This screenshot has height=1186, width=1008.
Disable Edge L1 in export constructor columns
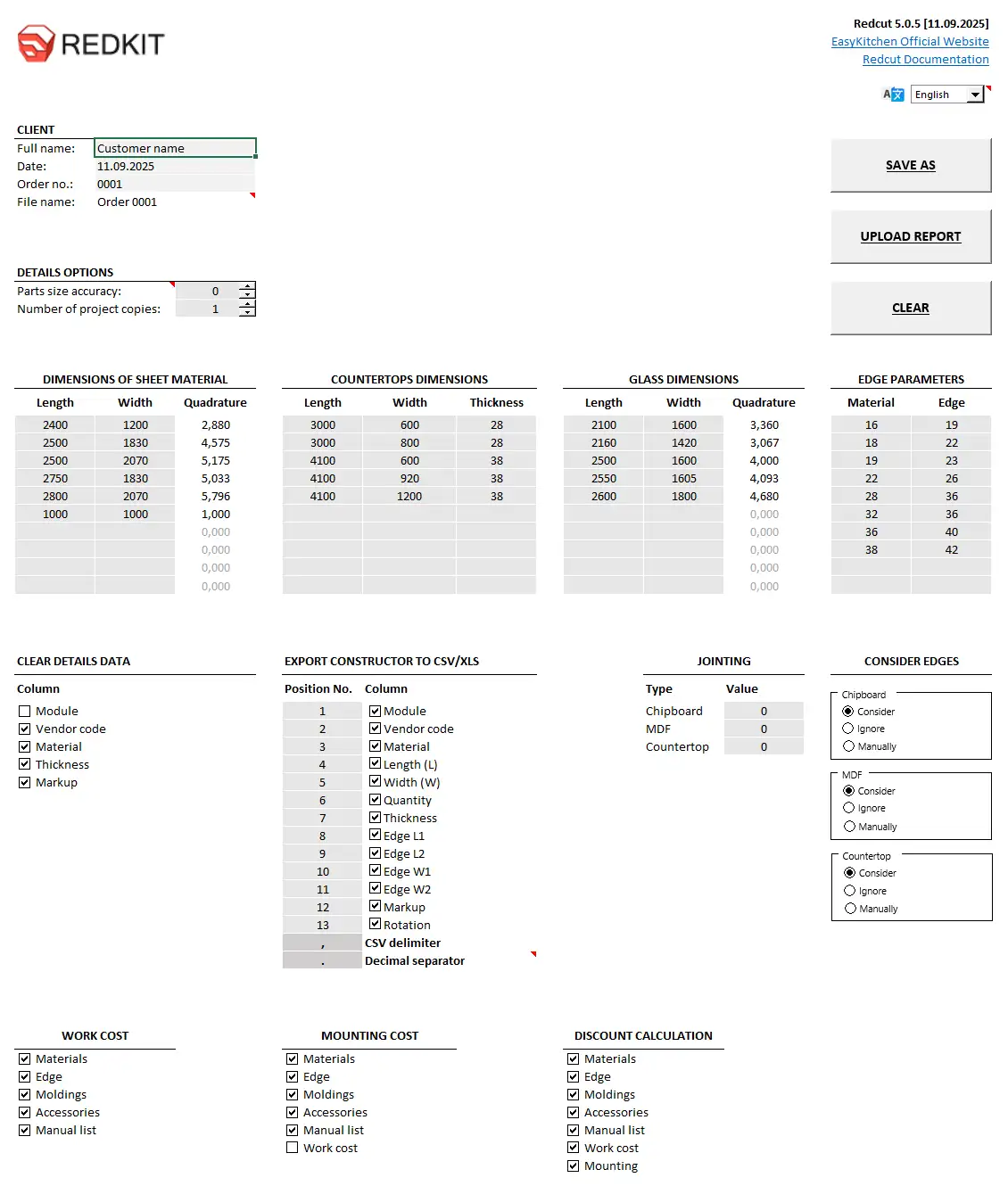(376, 835)
